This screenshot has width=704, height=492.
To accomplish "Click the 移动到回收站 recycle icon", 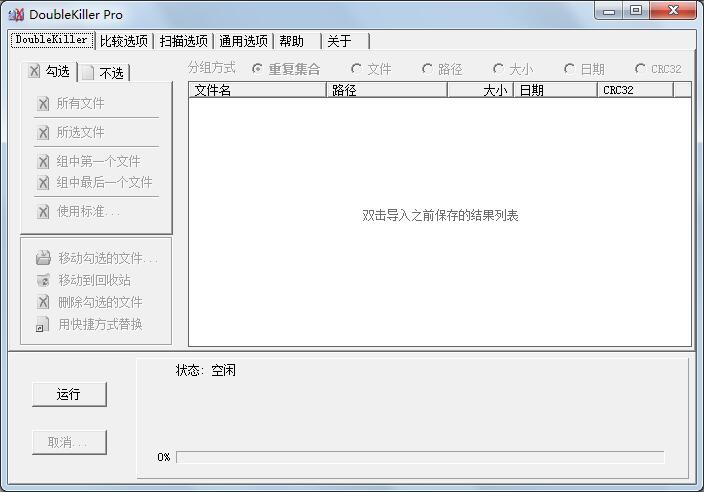I will (x=44, y=280).
